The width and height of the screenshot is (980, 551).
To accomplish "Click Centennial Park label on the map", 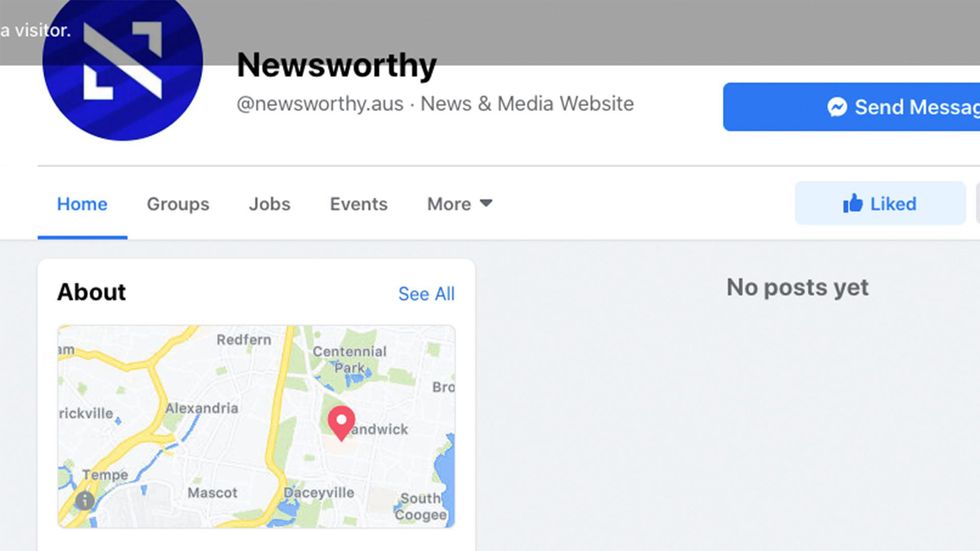I will click(x=350, y=359).
